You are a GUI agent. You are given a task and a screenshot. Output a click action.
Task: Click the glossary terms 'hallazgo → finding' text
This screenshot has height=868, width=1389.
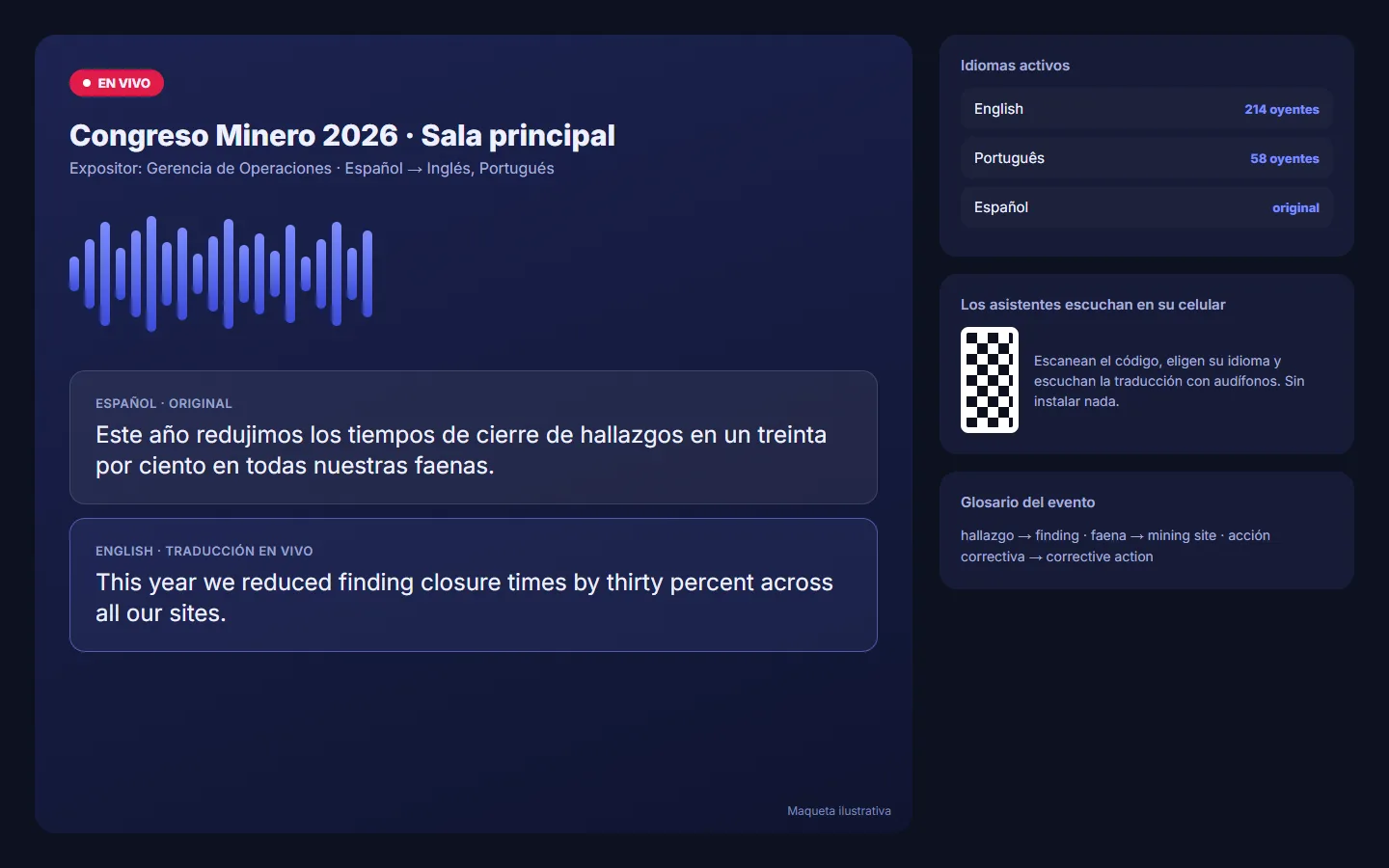(1115, 546)
